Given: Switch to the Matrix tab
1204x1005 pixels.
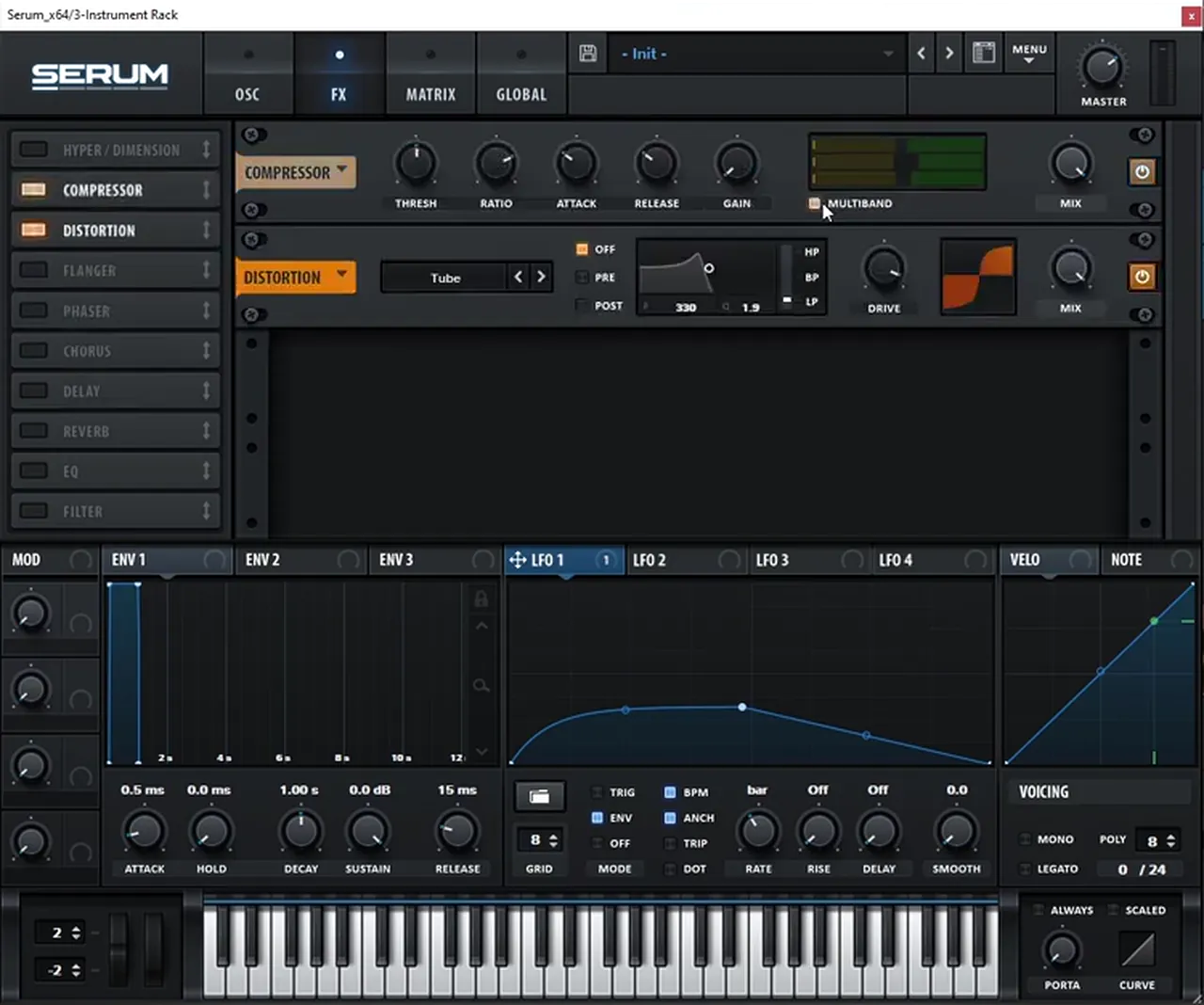Looking at the screenshot, I should (x=431, y=74).
